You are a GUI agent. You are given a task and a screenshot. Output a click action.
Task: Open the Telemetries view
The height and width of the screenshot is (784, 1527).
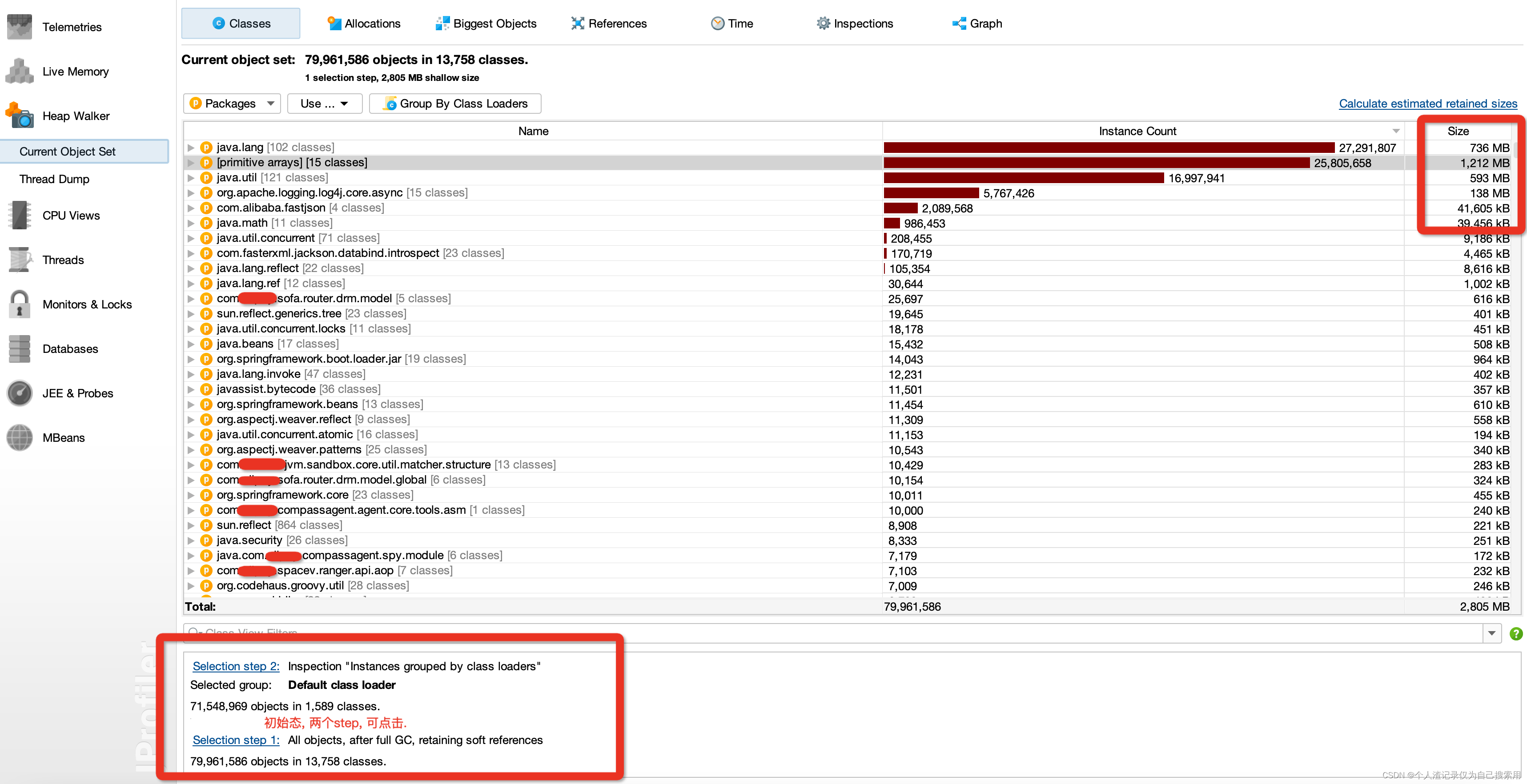click(72, 27)
